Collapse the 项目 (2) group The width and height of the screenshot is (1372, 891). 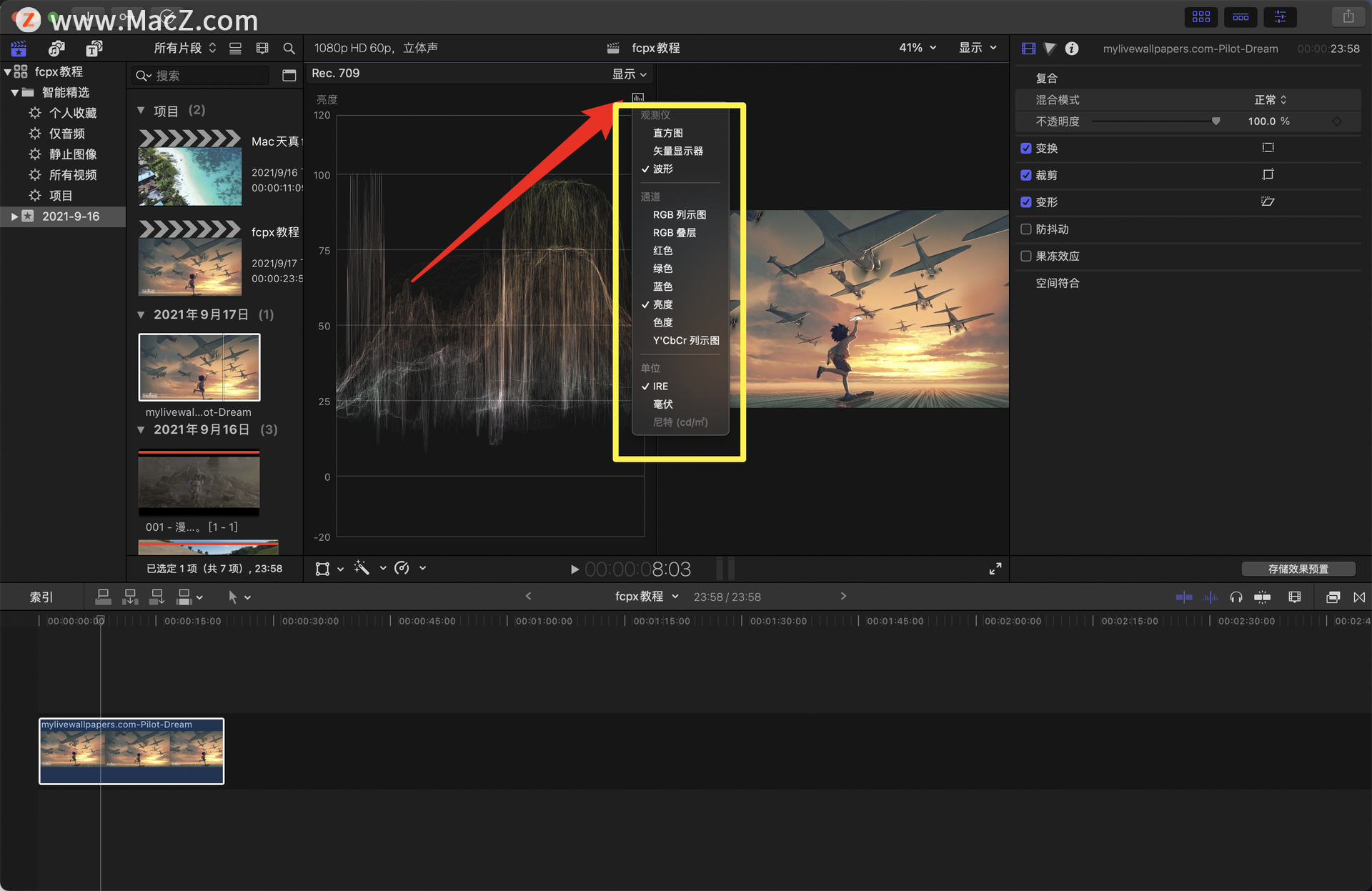pyautogui.click(x=141, y=111)
